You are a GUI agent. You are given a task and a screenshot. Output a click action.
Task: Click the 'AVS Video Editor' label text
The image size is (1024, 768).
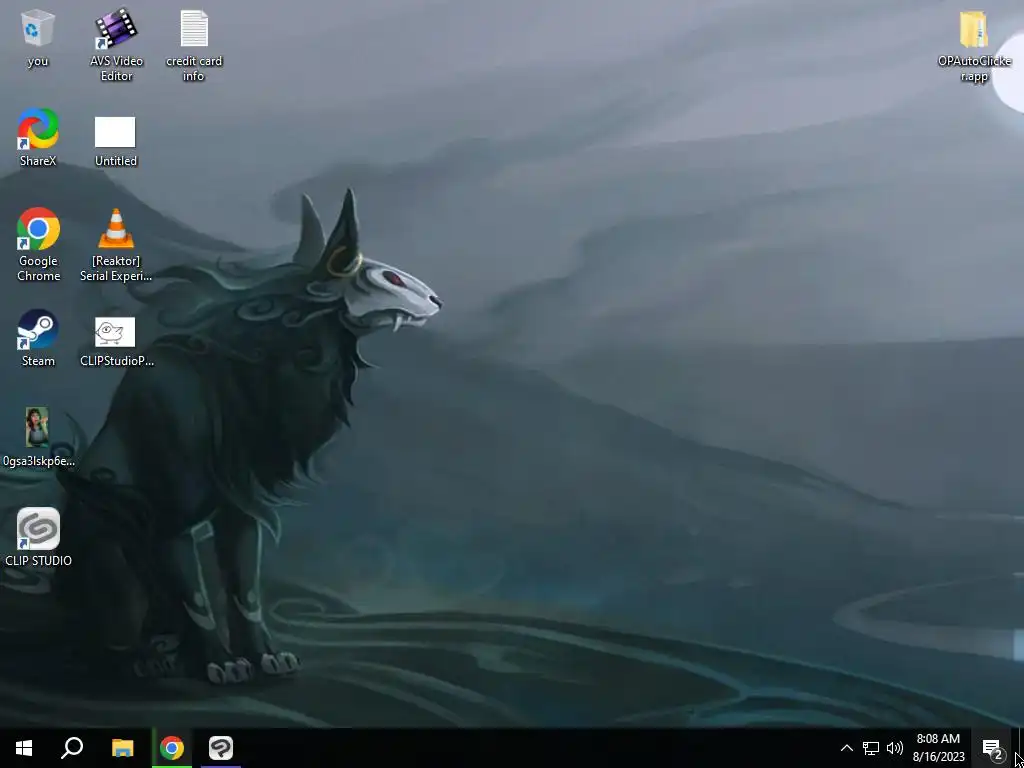(116, 69)
